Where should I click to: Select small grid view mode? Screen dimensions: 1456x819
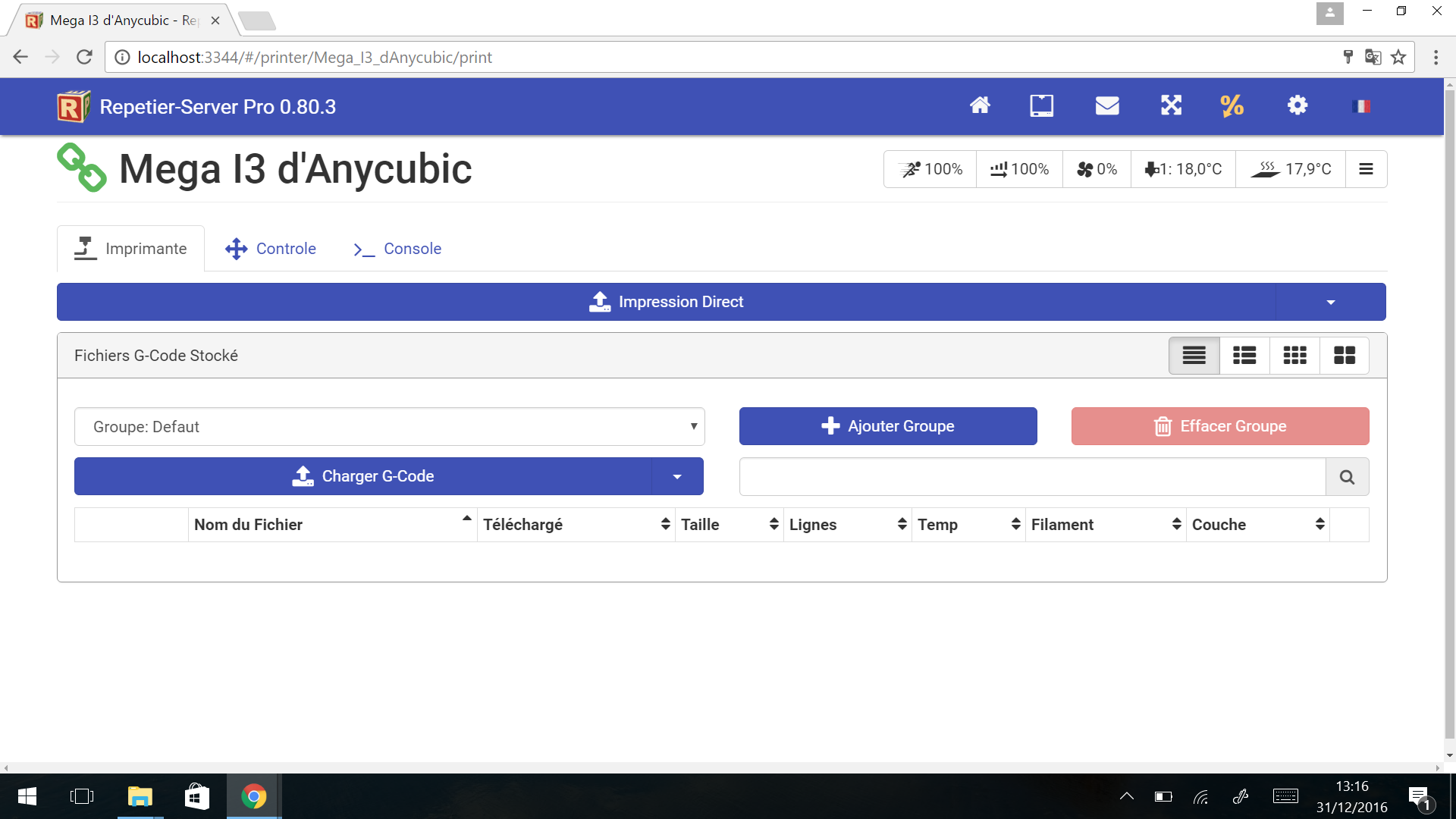click(1294, 356)
